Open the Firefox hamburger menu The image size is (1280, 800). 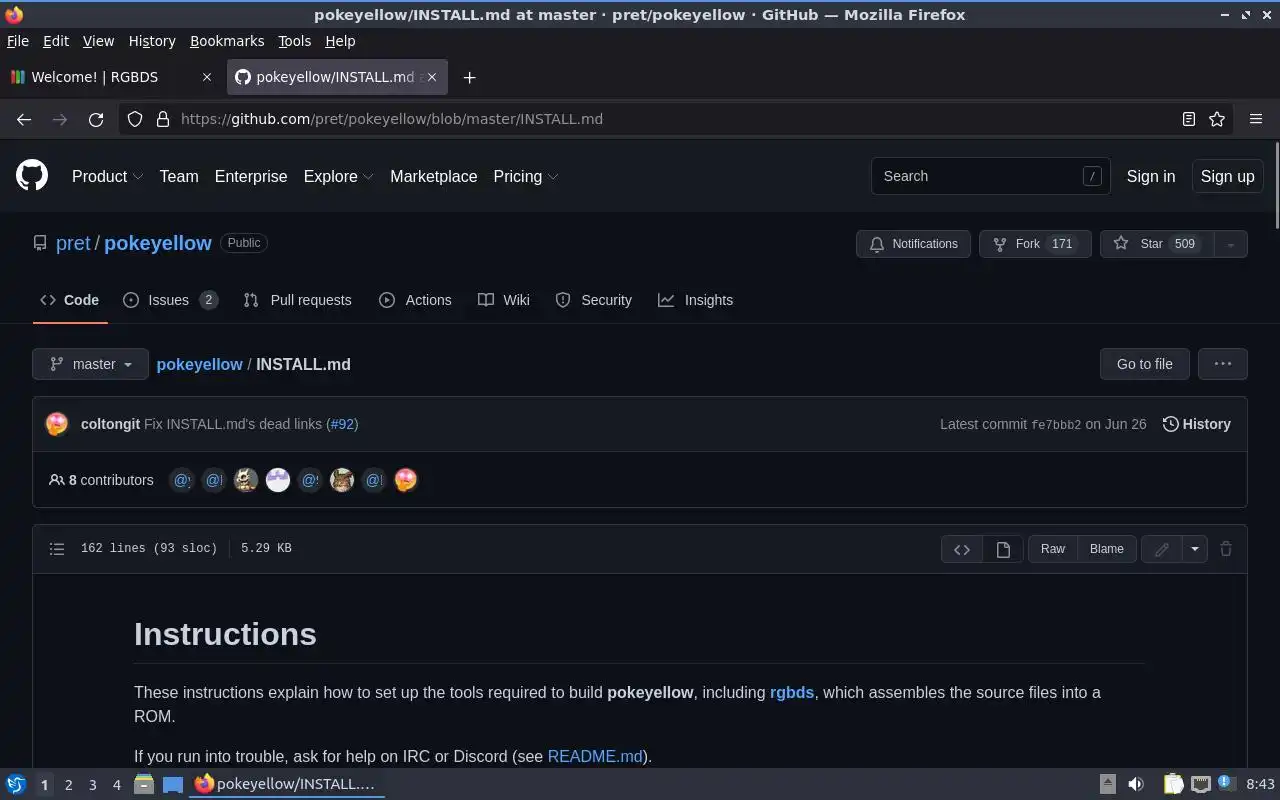tap(1256, 119)
